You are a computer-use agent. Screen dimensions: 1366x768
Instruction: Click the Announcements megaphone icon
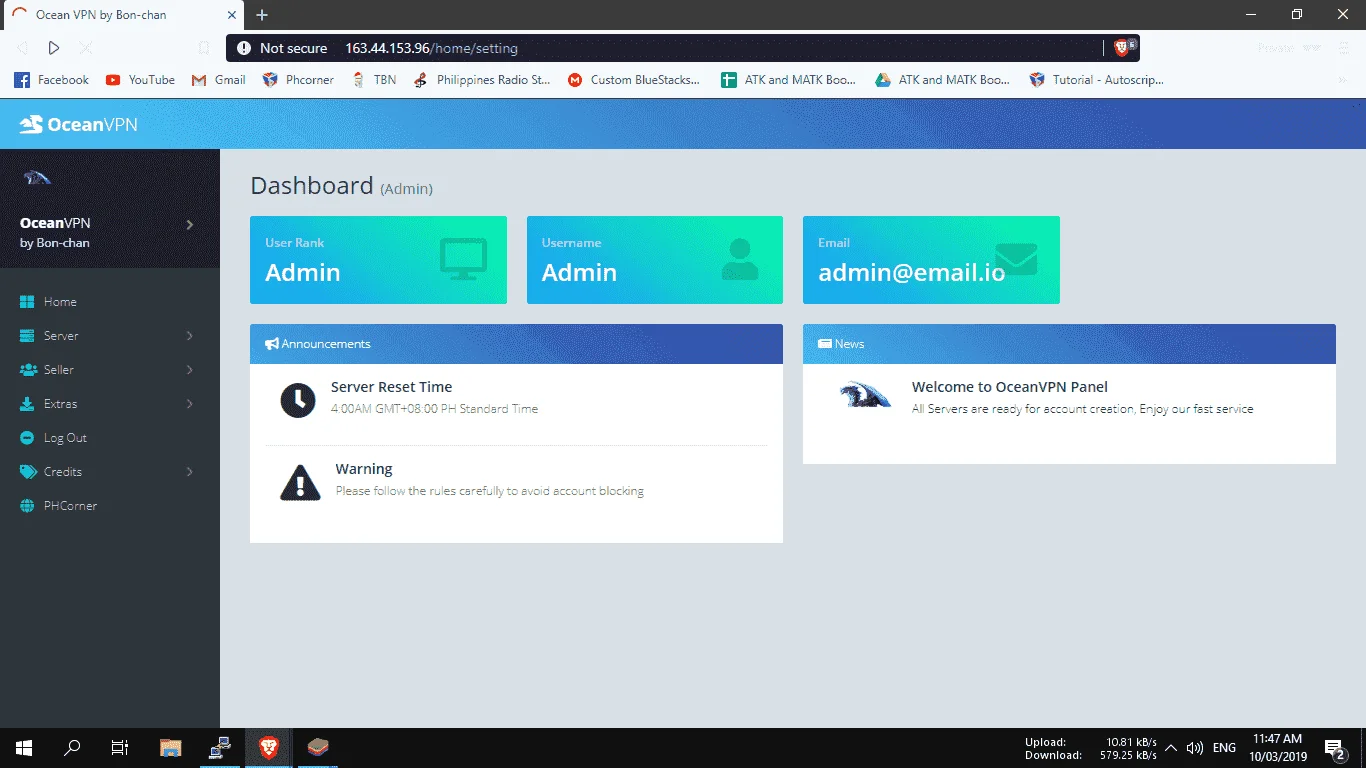pyautogui.click(x=272, y=344)
